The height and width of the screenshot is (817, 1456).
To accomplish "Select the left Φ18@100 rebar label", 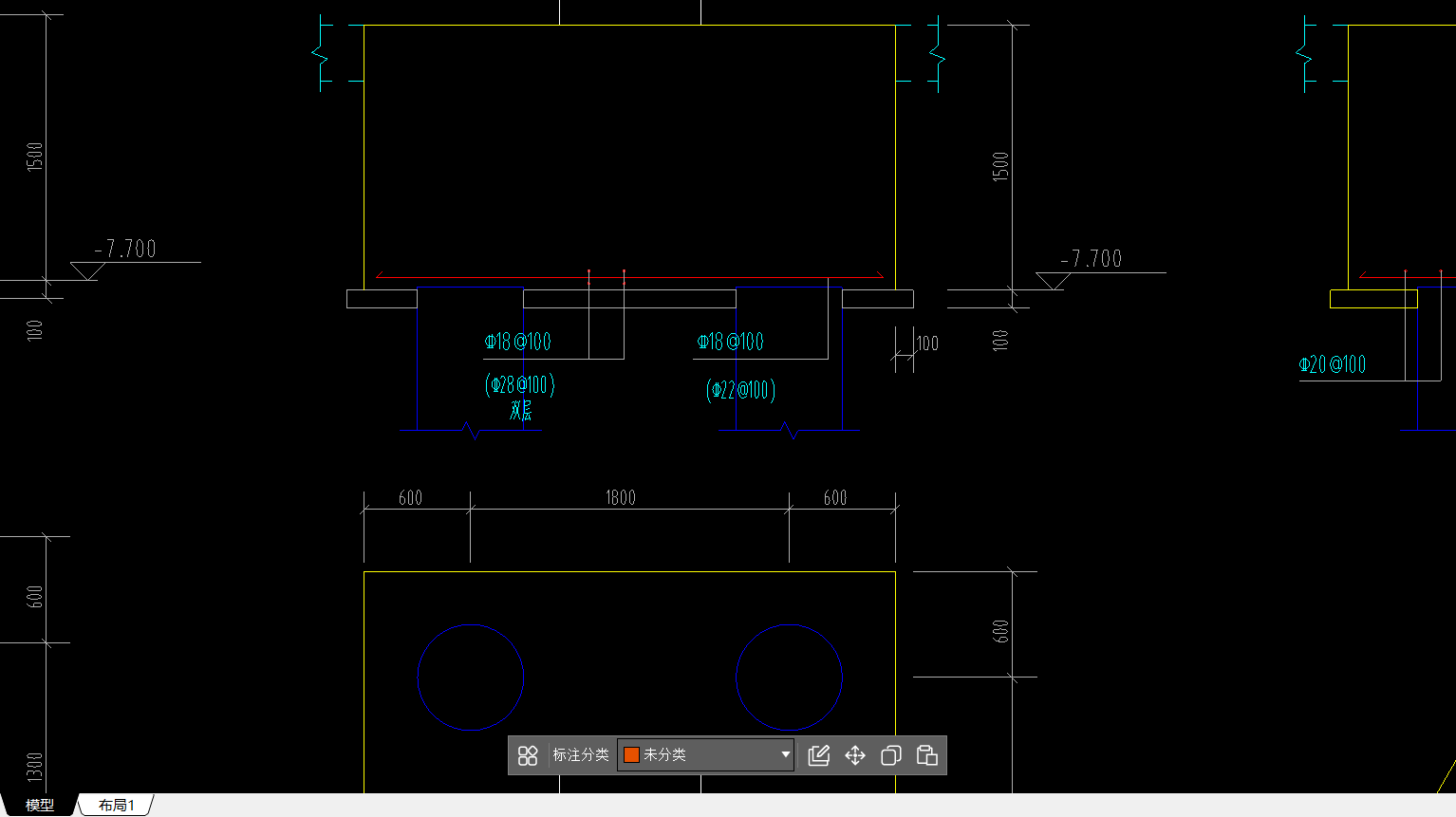I will click(x=517, y=342).
